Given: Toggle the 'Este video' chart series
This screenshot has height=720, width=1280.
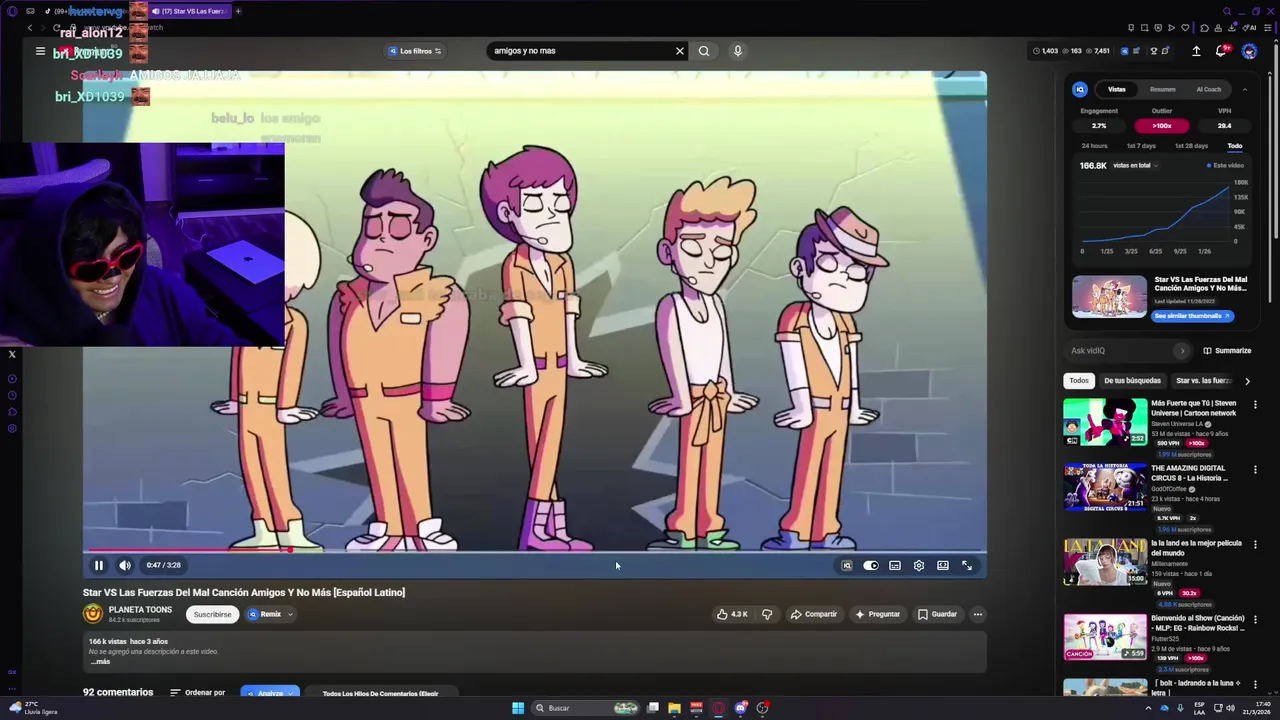Looking at the screenshot, I should (1225, 165).
